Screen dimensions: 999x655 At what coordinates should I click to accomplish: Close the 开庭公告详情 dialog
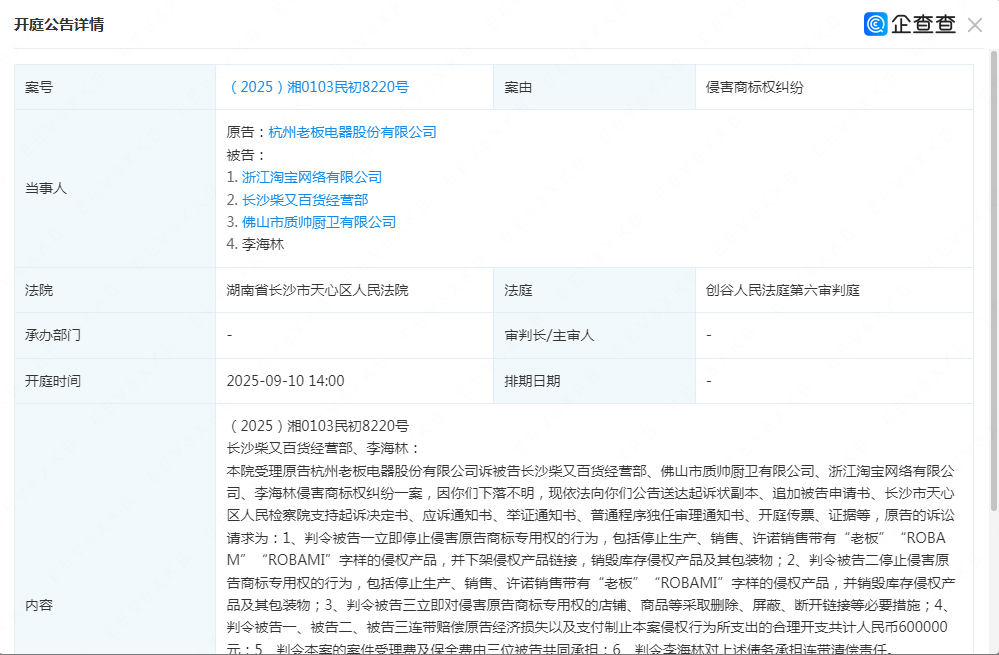tap(974, 25)
